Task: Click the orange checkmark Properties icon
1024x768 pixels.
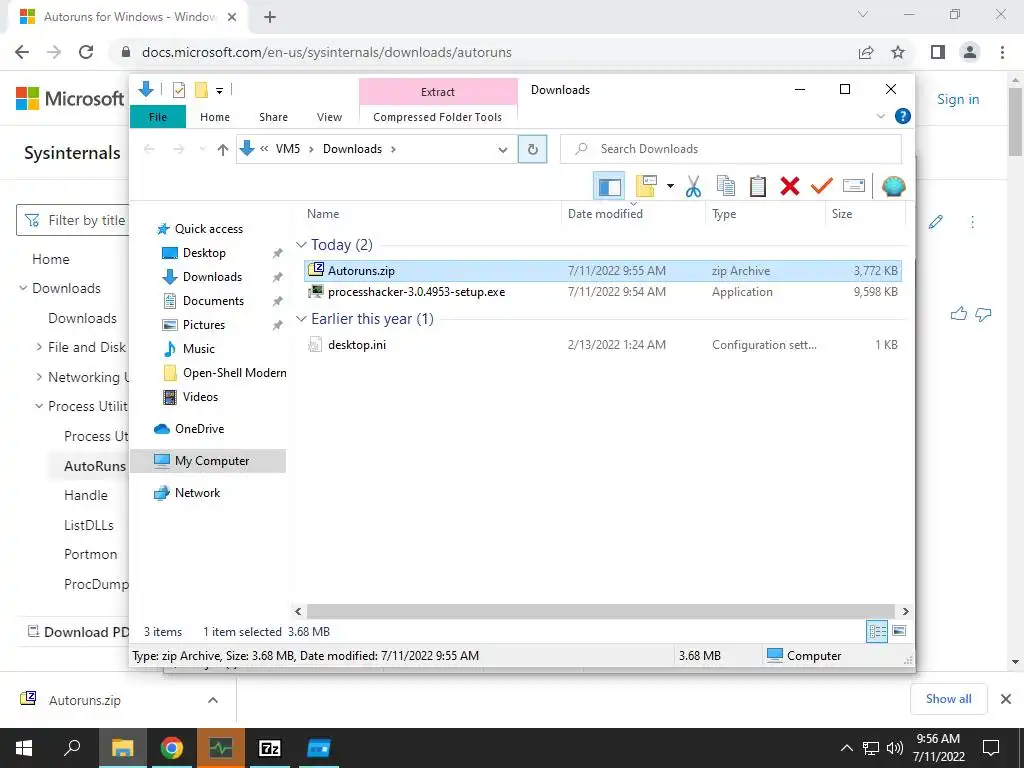Action: coord(822,187)
